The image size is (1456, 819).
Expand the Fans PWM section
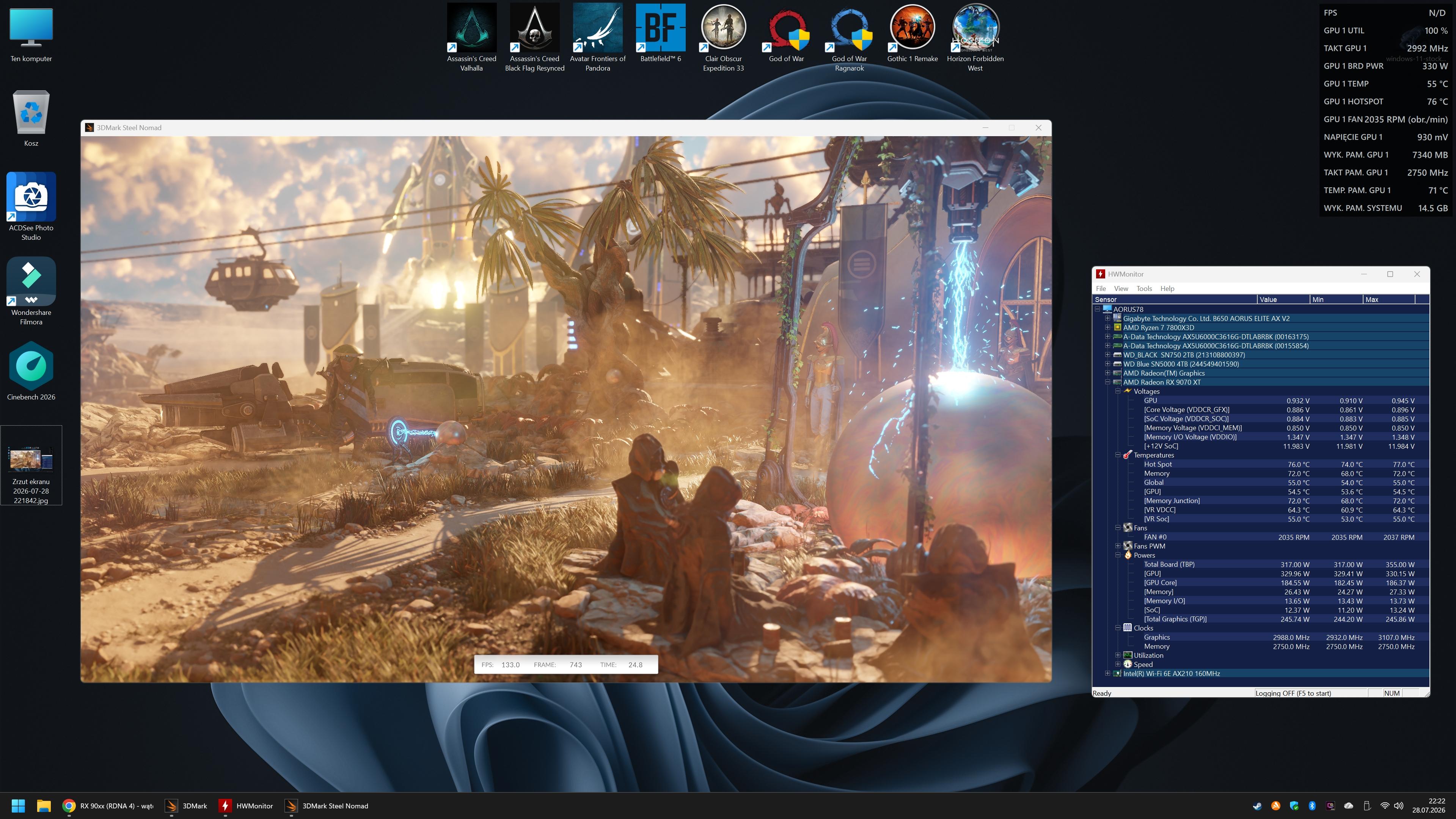1117,546
